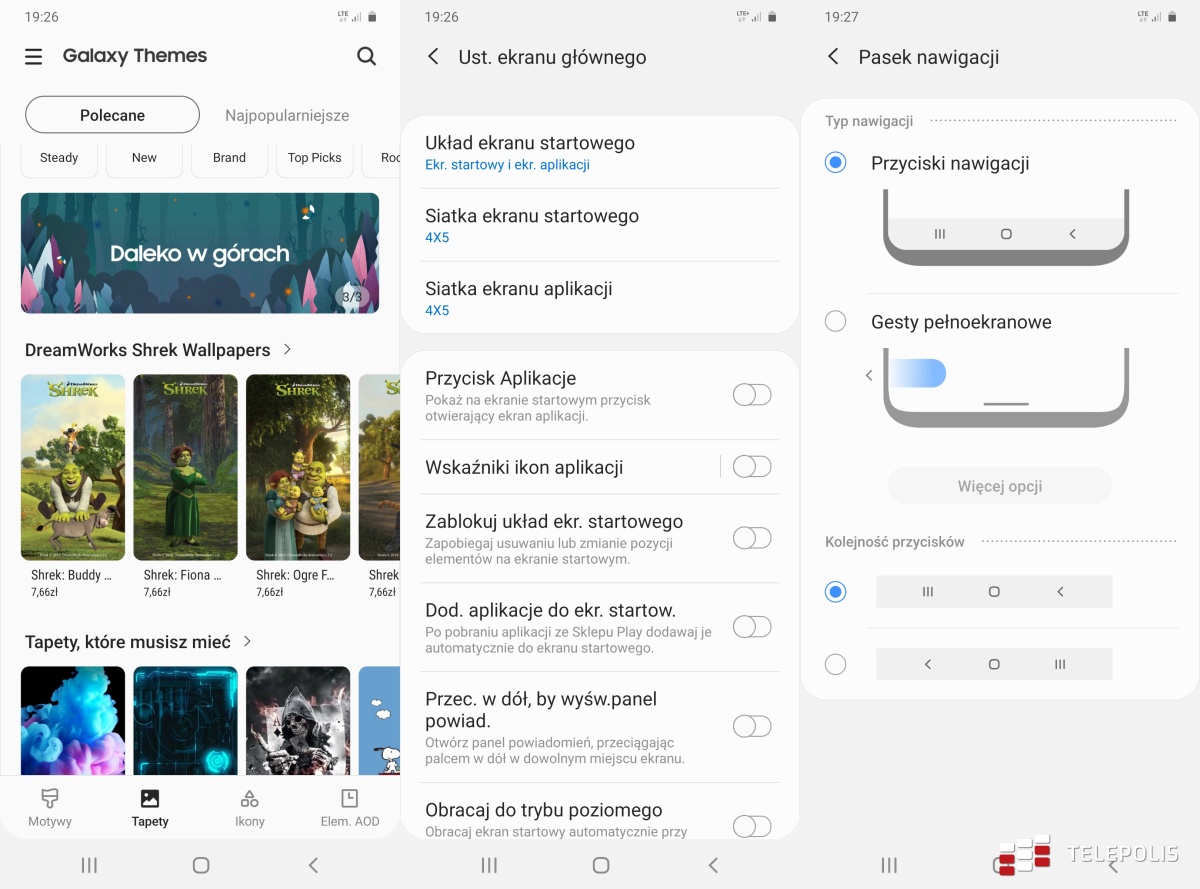1200x889 pixels.
Task: Expand Tapety, które musisz mieć arrow
Action: point(248,641)
